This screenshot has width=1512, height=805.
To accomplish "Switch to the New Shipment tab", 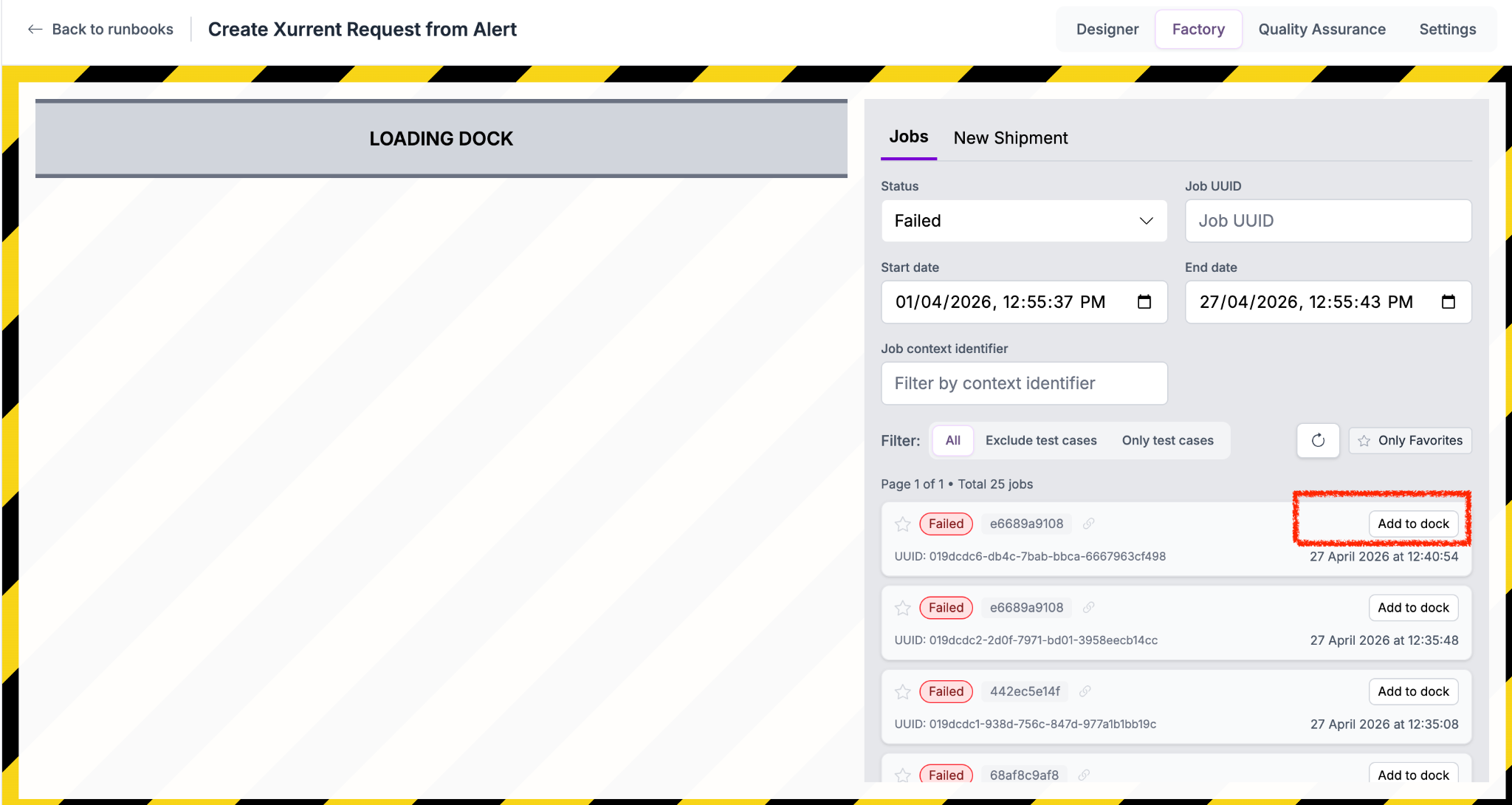I will (x=1010, y=138).
